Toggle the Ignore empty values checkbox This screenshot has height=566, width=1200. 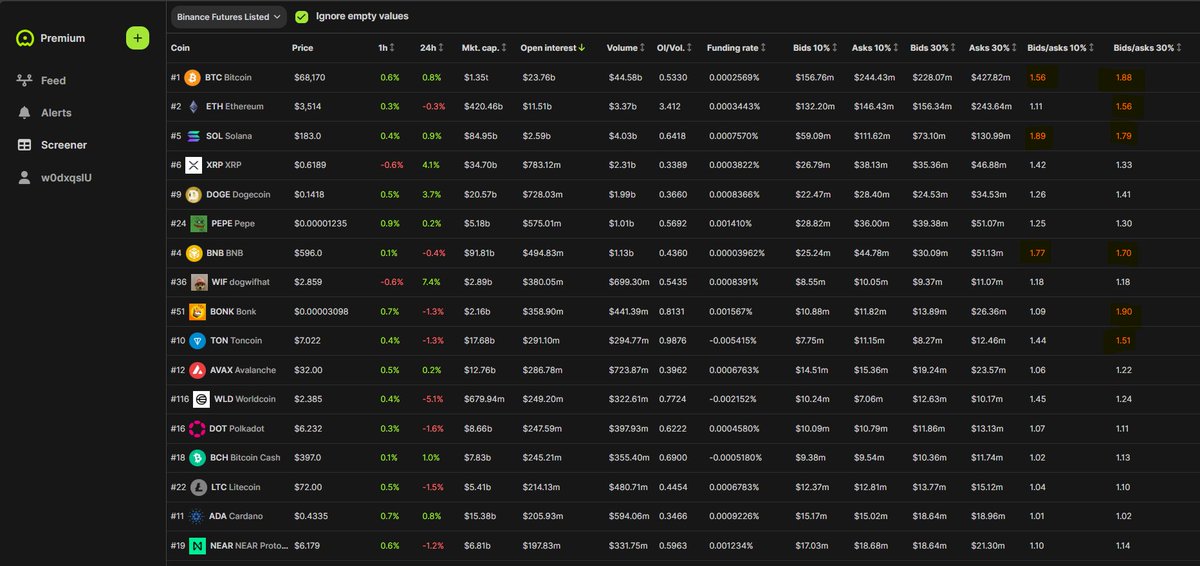[301, 17]
